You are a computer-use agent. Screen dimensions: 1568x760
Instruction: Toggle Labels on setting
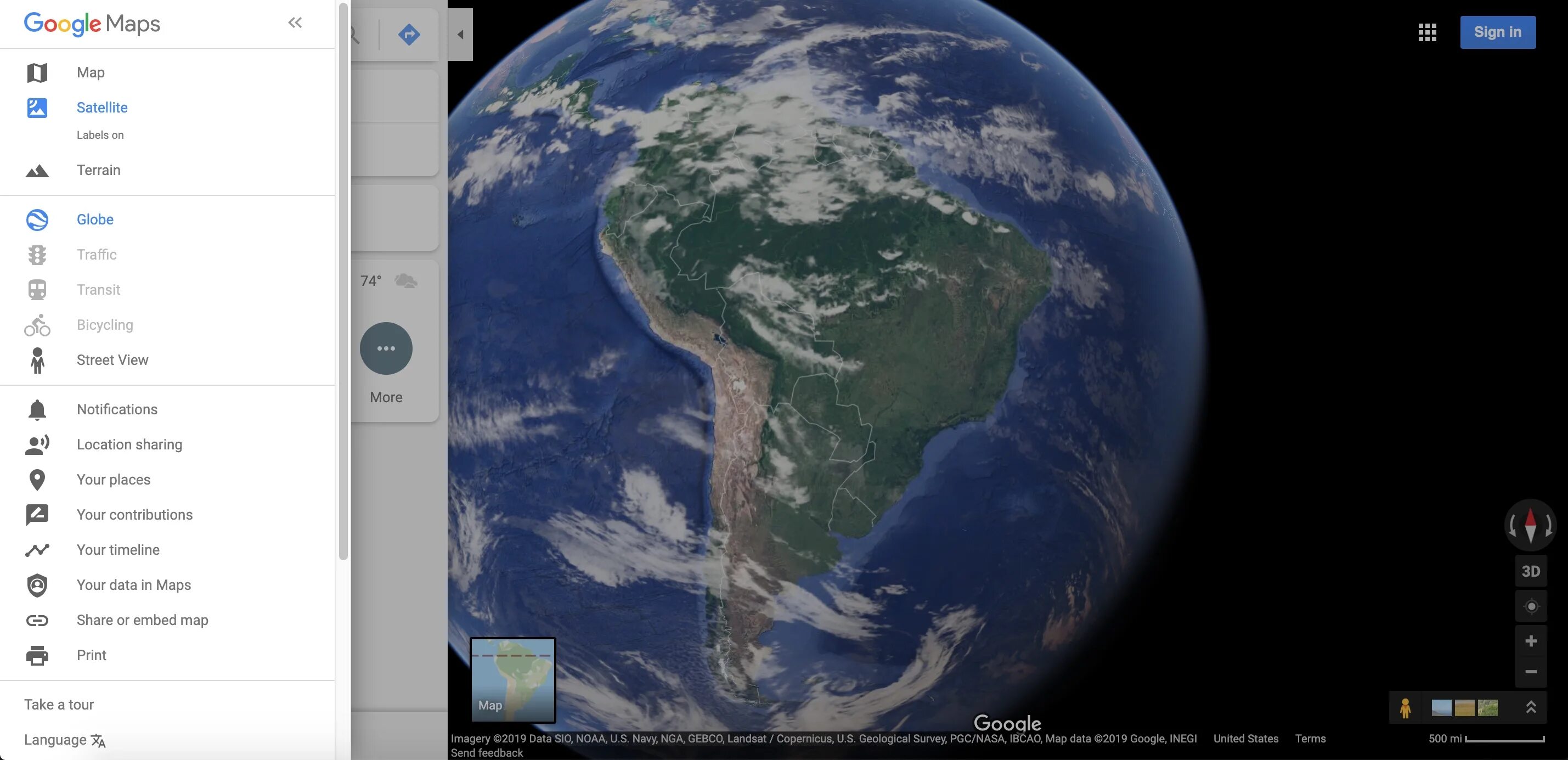pyautogui.click(x=100, y=134)
